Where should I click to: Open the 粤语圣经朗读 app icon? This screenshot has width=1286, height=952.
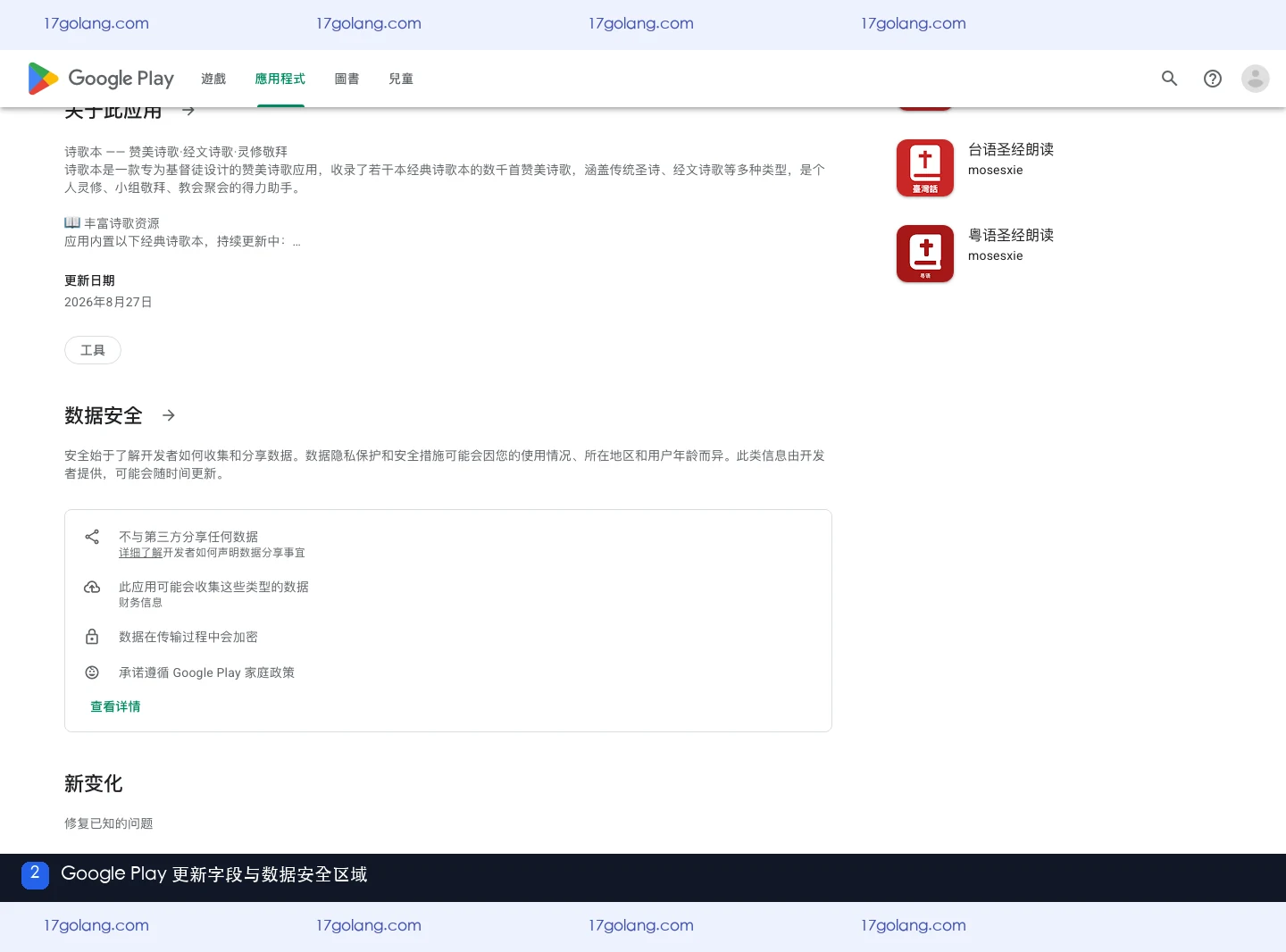[925, 254]
